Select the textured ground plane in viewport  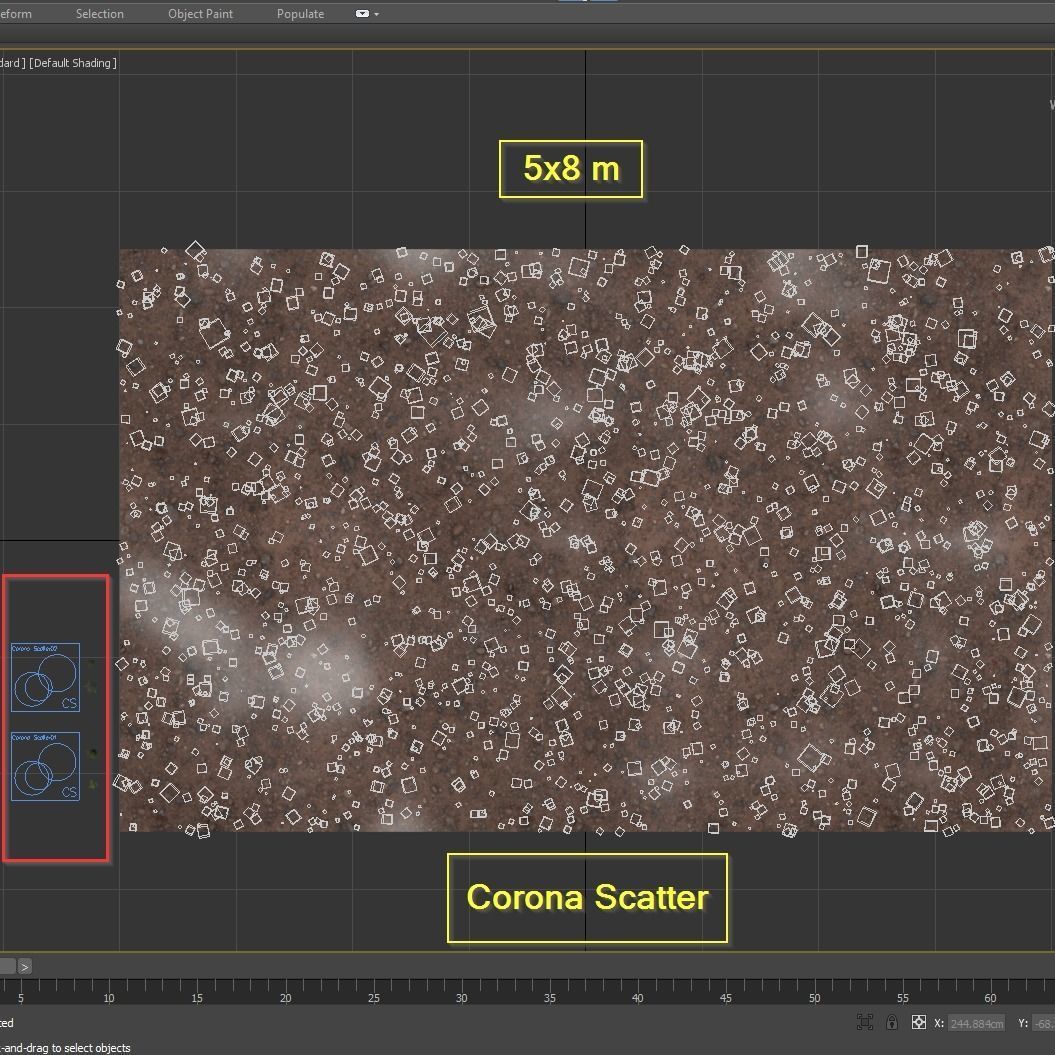[x=585, y=540]
